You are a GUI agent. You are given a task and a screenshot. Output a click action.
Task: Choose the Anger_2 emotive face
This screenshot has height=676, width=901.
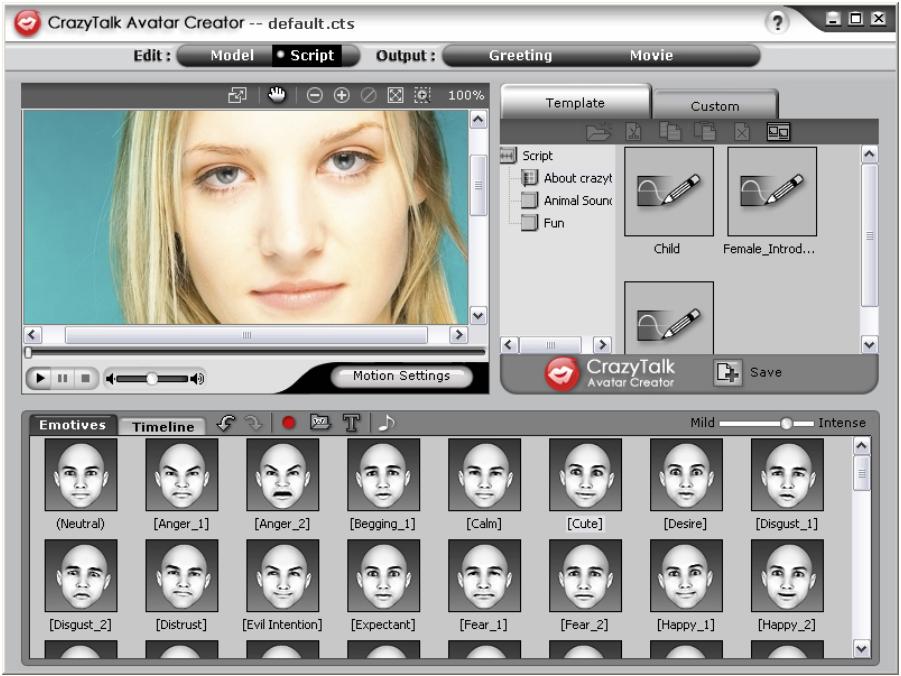[283, 475]
